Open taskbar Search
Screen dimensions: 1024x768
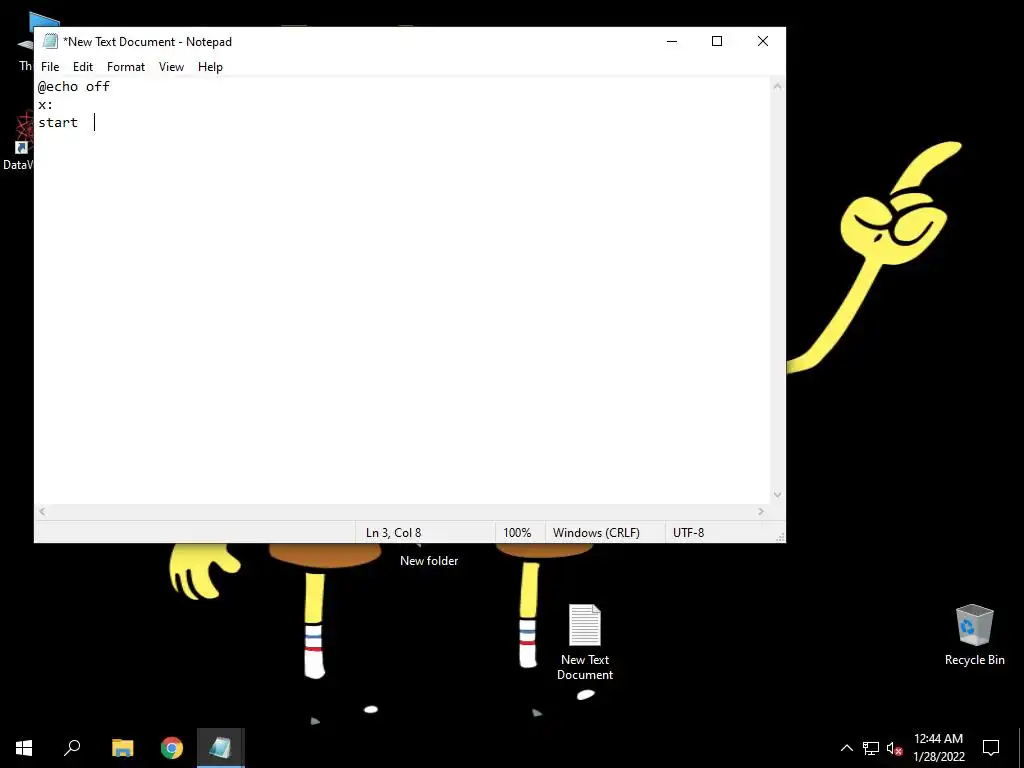(x=72, y=748)
